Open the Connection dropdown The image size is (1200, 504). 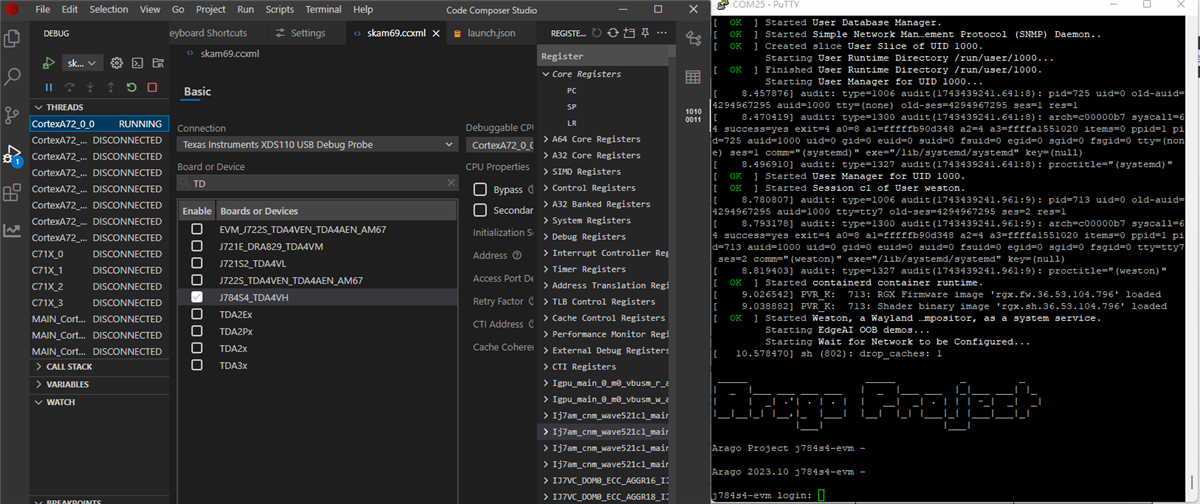tap(317, 145)
